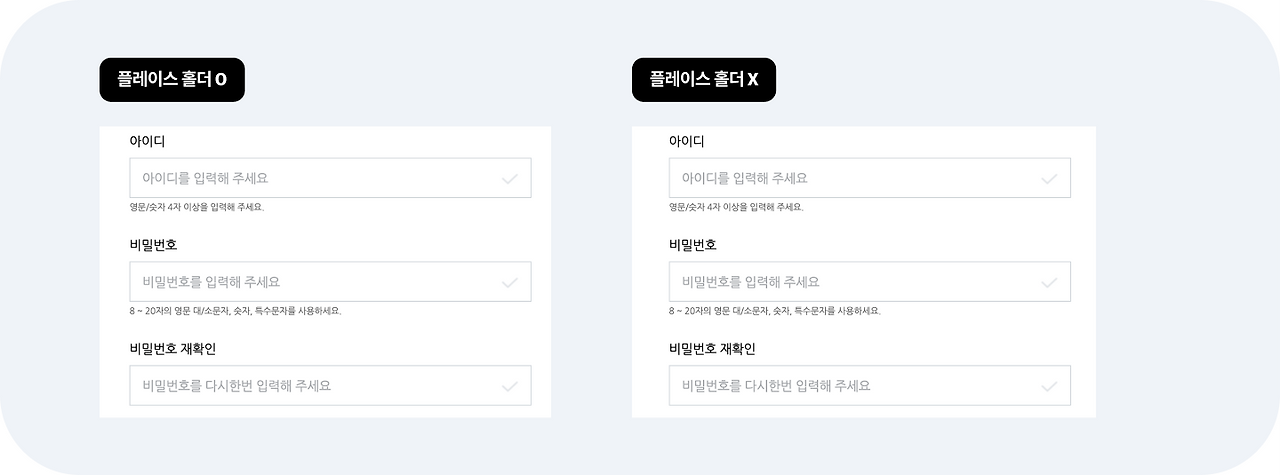1280x475 pixels.
Task: Focus the 비밀번호 input under 플레이스 홀더 O
Action: [330, 282]
